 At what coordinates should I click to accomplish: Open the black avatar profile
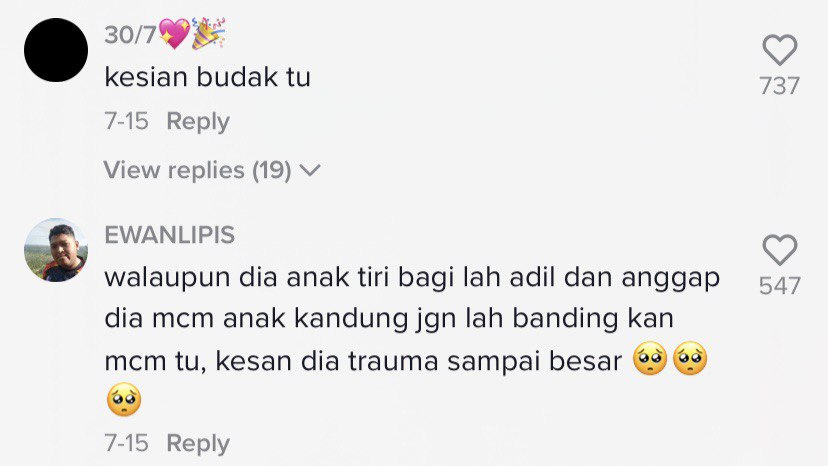[x=56, y=50]
